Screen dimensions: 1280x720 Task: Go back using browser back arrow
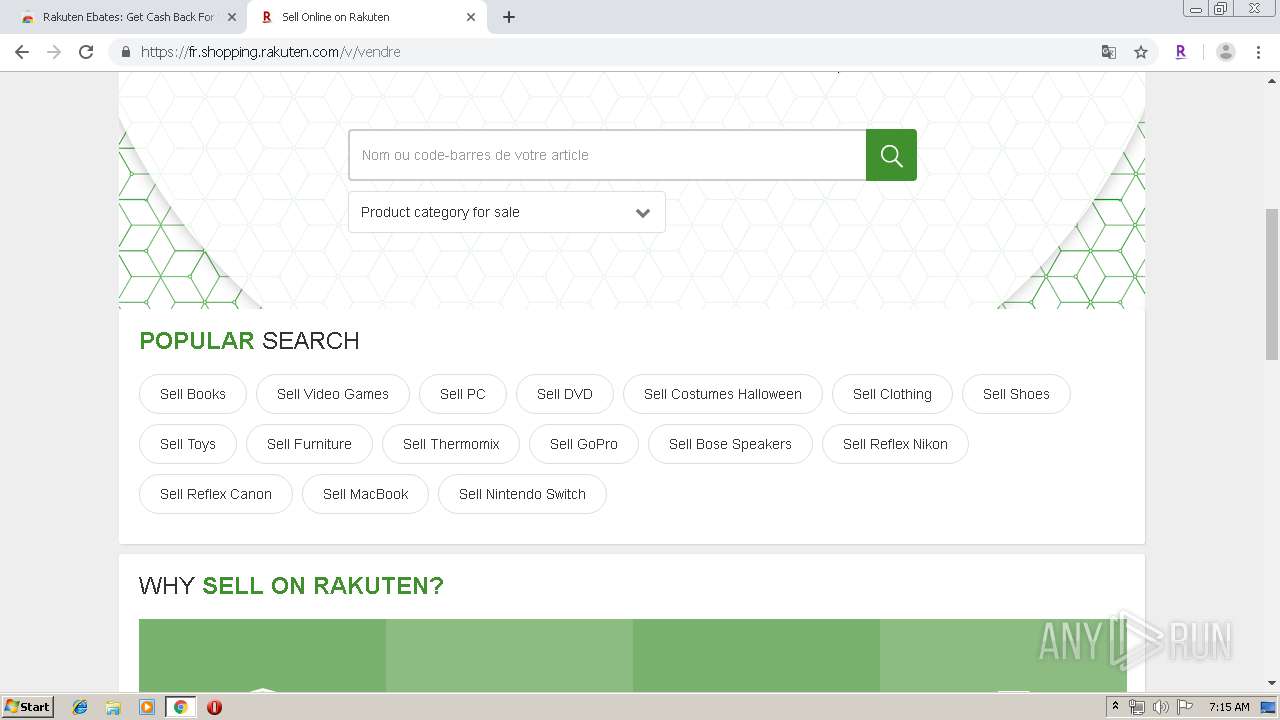coord(22,52)
